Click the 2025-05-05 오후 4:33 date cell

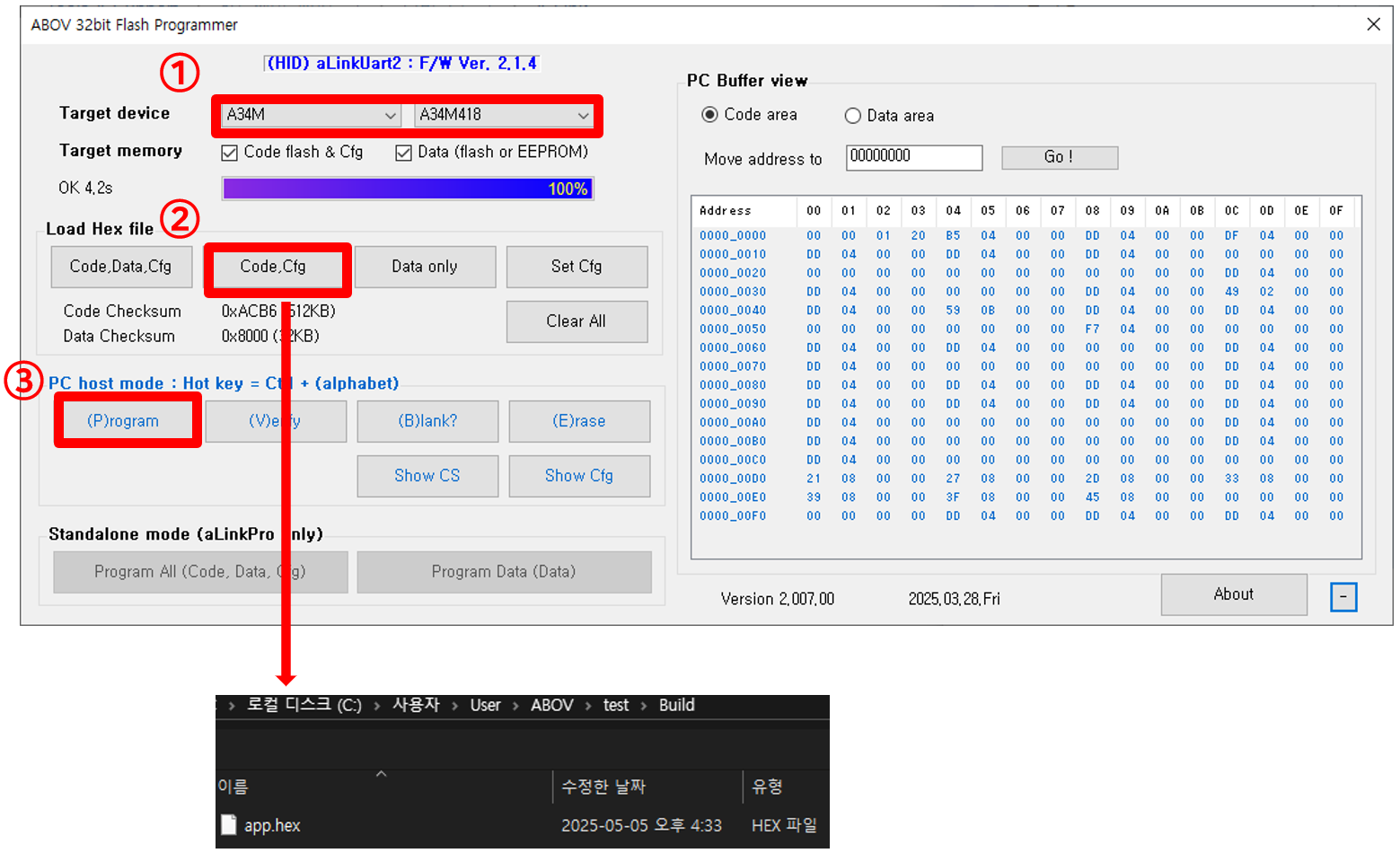(x=641, y=825)
